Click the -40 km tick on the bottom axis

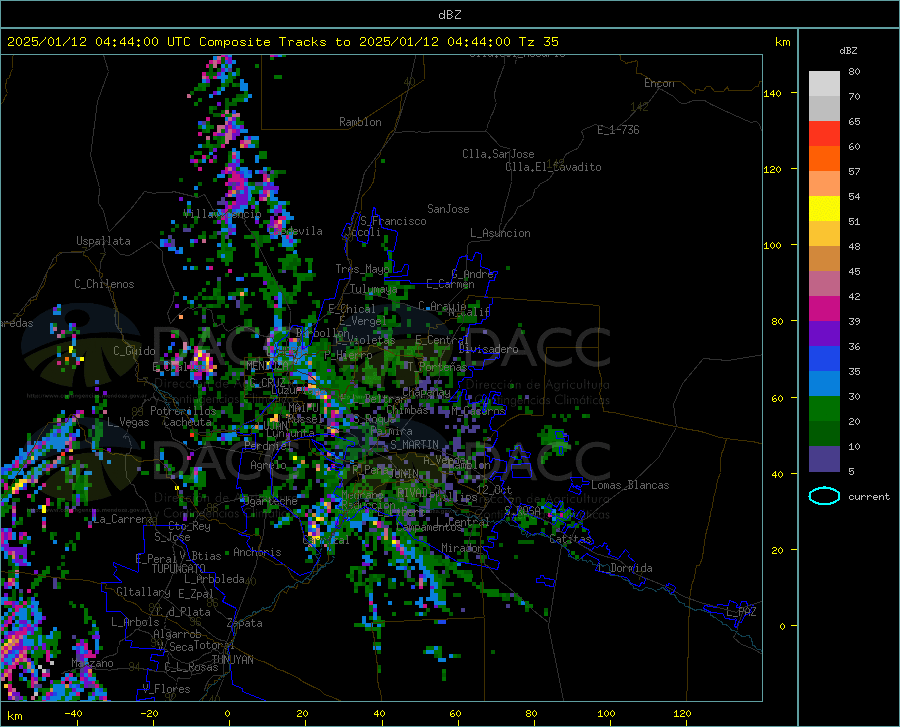[x=73, y=714]
